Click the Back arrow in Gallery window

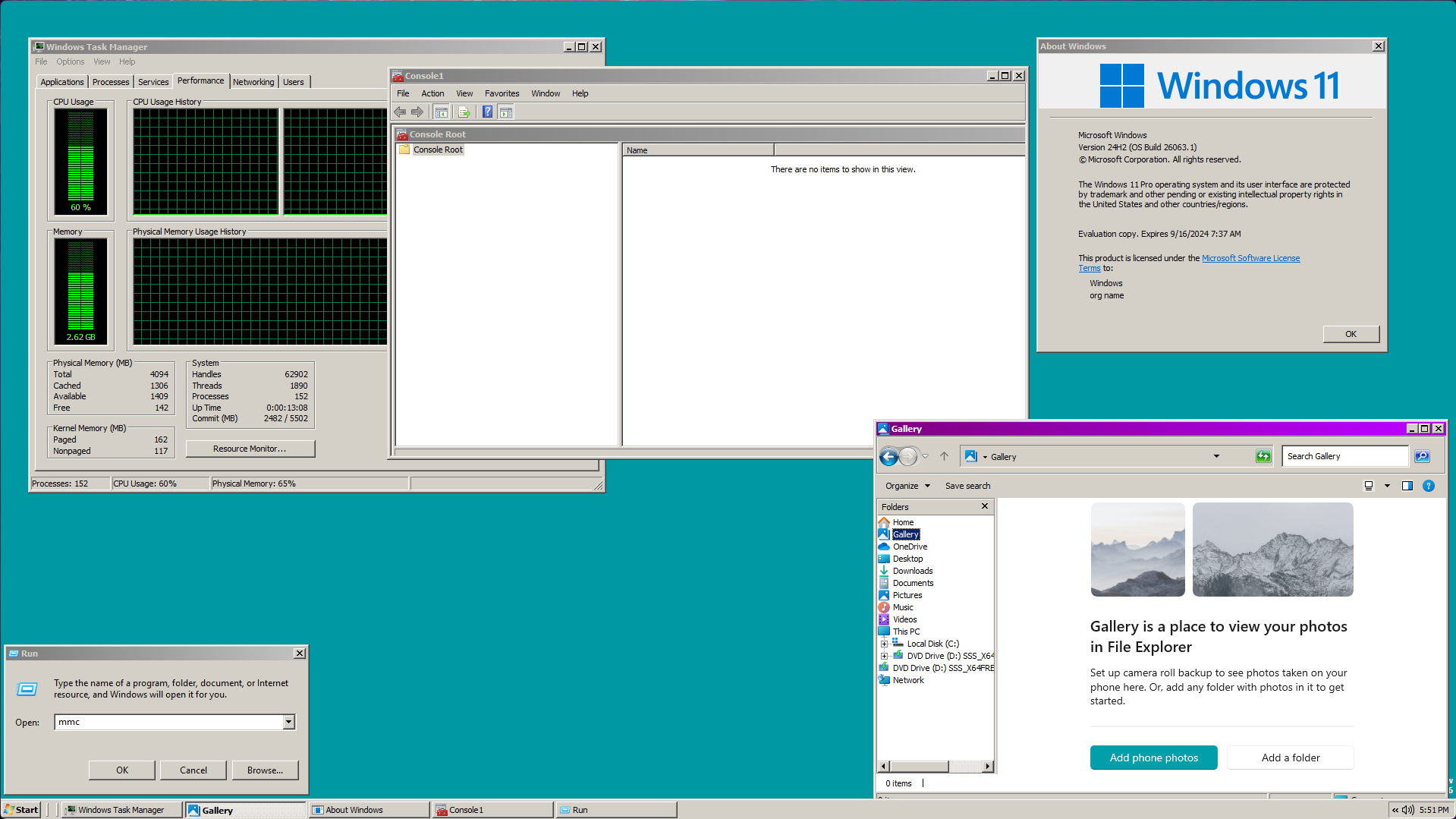pyautogui.click(x=888, y=457)
